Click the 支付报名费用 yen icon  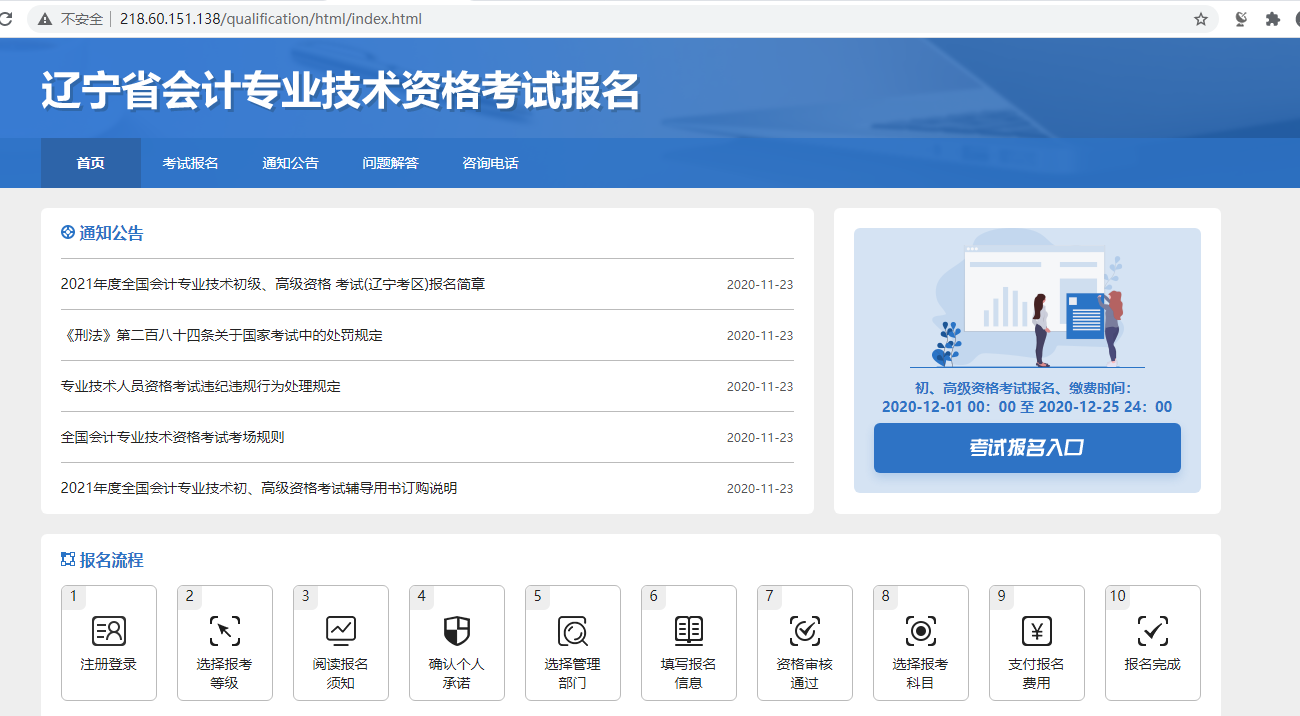[1037, 631]
